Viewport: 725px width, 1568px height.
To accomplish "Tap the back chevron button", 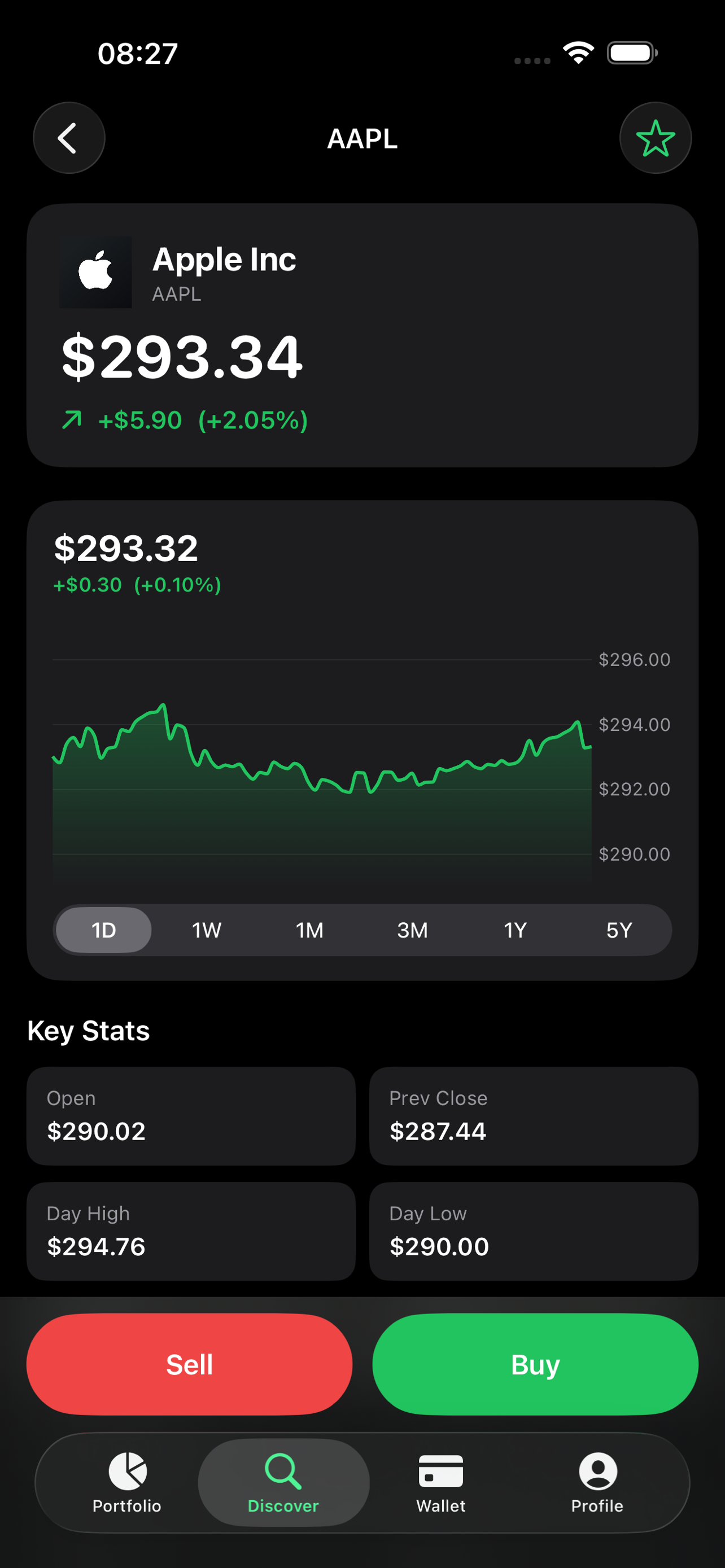I will click(x=69, y=138).
